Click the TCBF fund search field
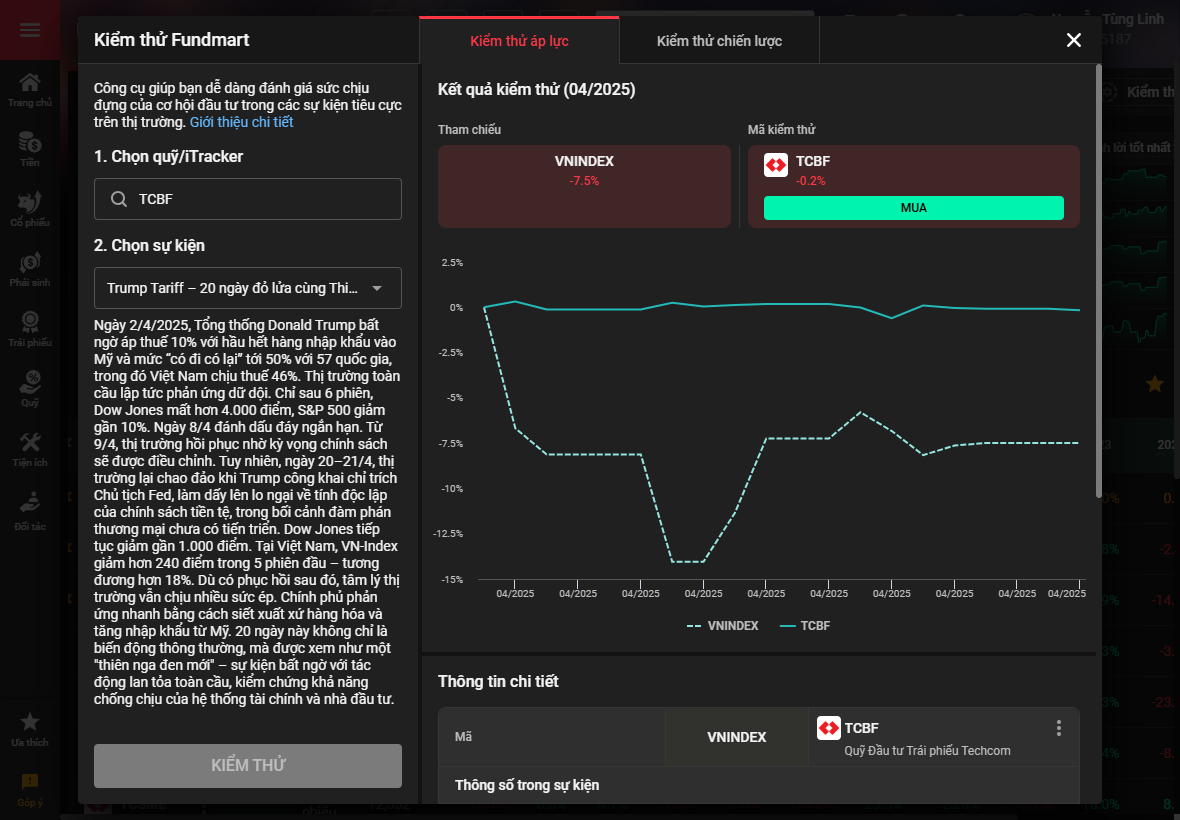The width and height of the screenshot is (1180, 820). coord(248,199)
